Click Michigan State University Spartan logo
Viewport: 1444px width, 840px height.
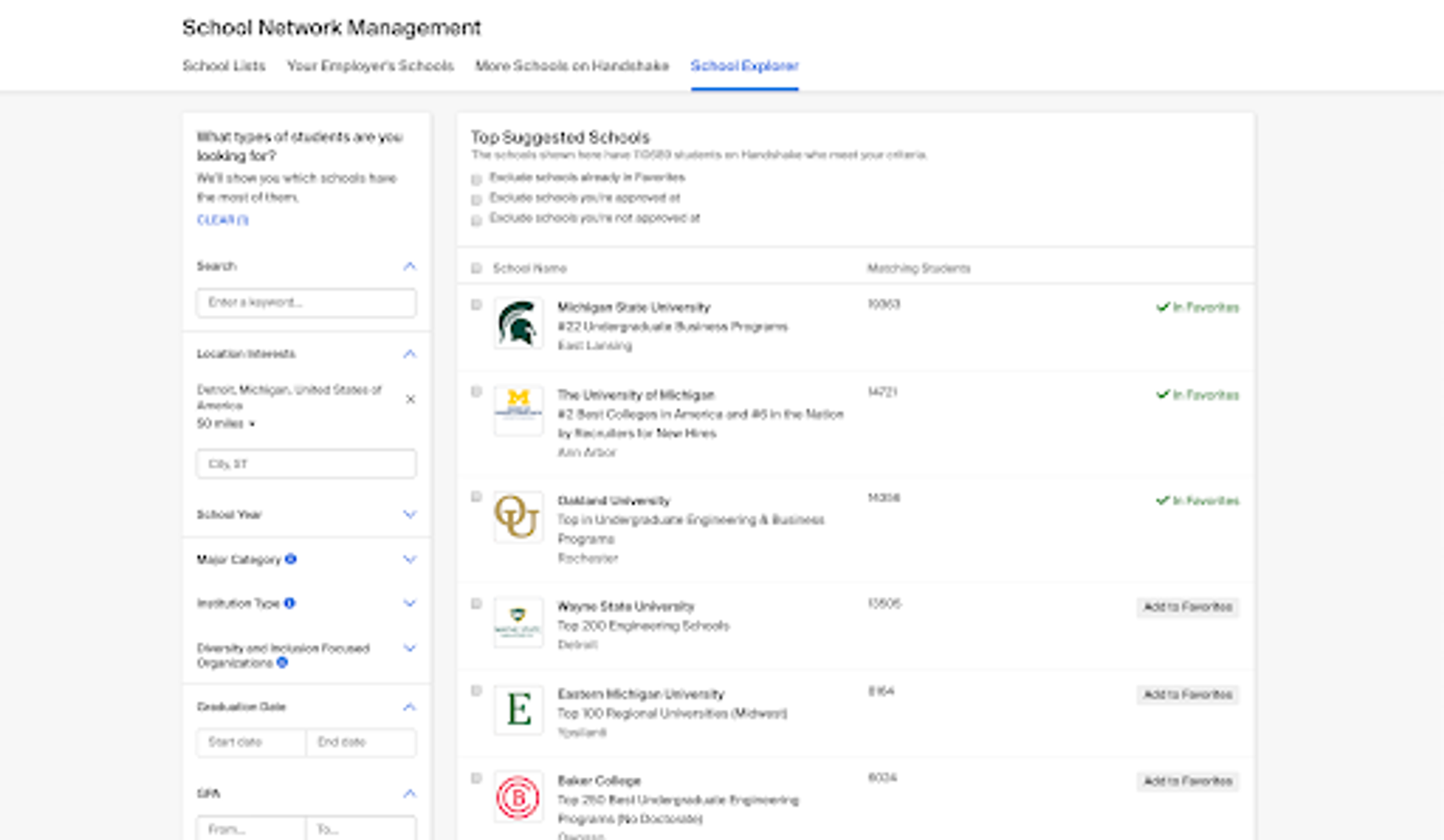518,323
